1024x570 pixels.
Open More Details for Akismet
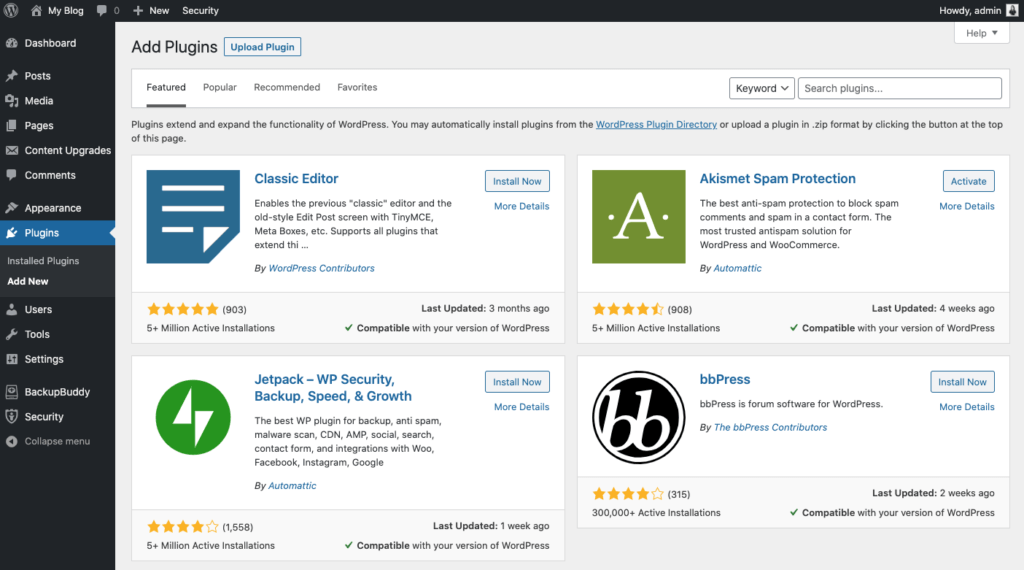(x=967, y=206)
